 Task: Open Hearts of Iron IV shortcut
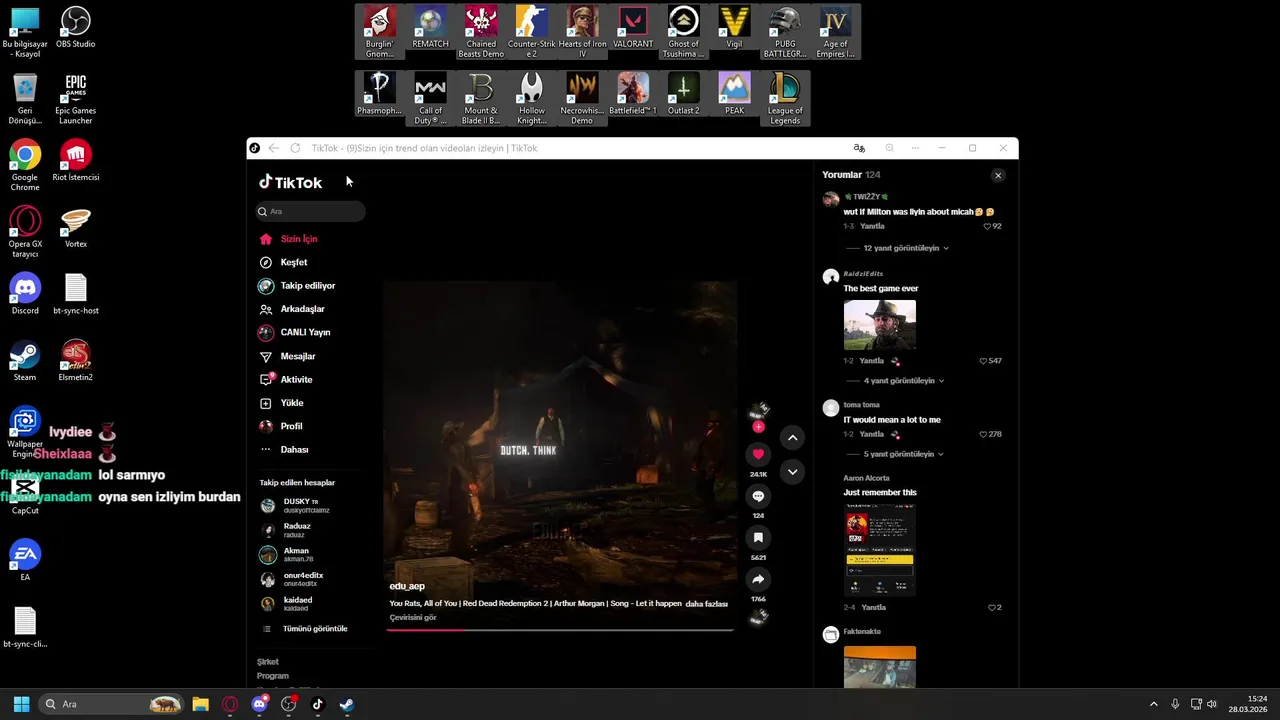pyautogui.click(x=583, y=33)
